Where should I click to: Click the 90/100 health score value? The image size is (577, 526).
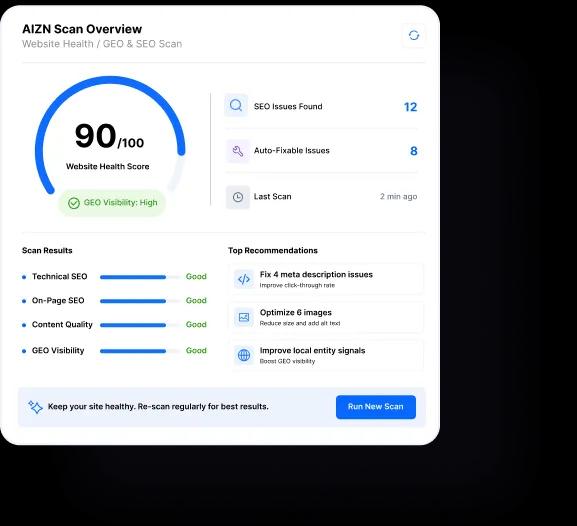109,136
